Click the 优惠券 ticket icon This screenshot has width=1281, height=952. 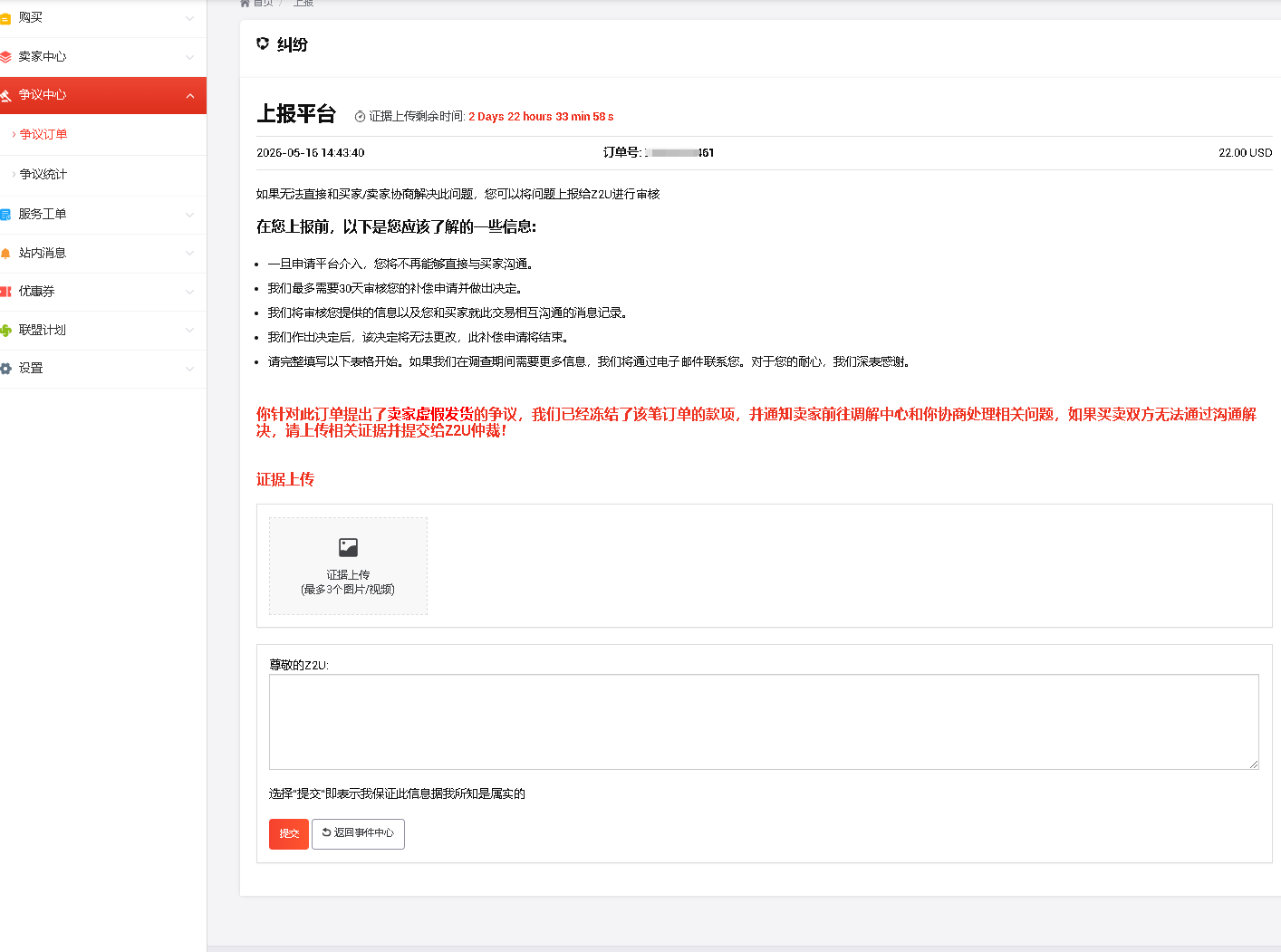pos(5,292)
